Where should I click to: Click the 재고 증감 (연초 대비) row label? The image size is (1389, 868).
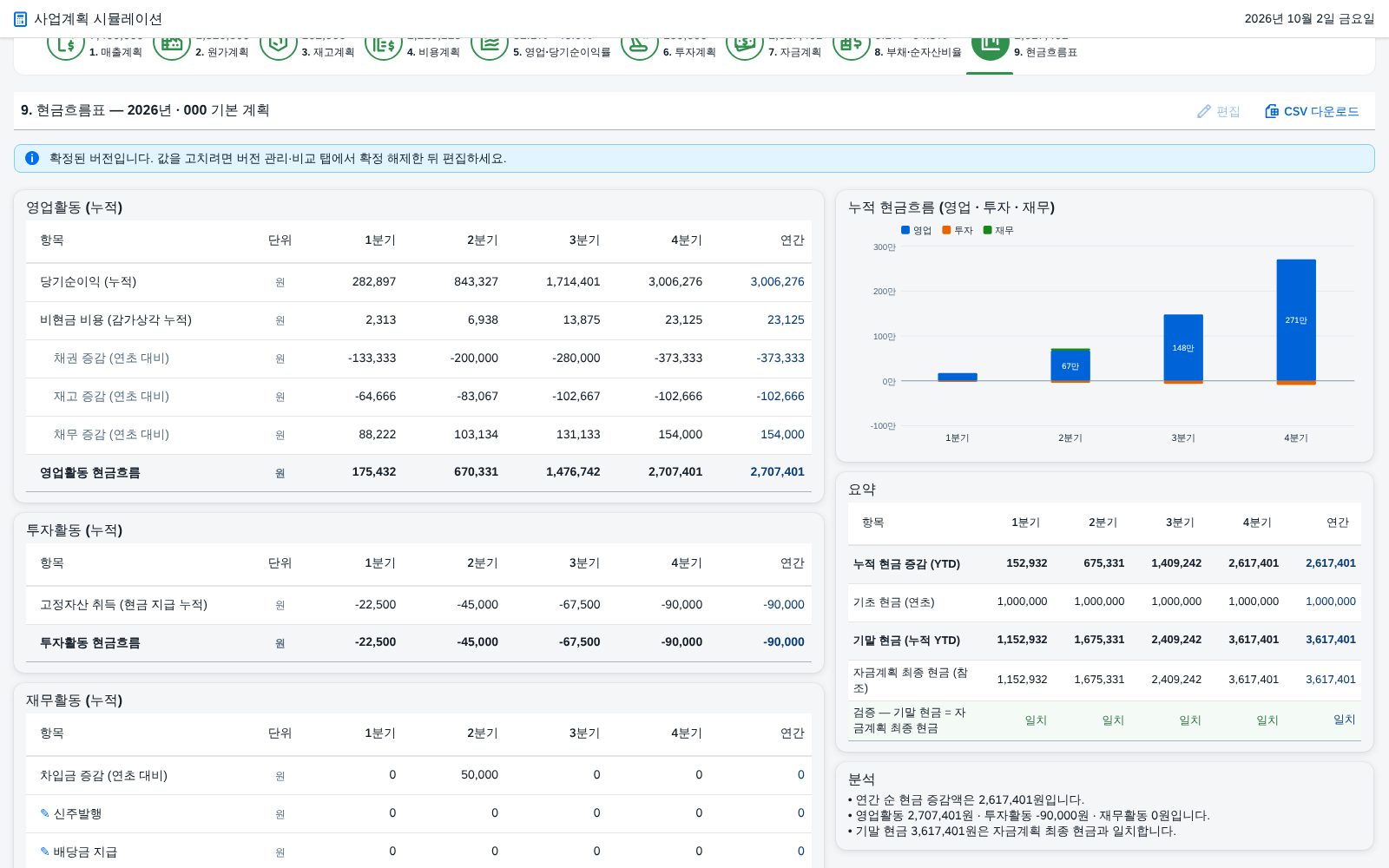[x=111, y=397]
